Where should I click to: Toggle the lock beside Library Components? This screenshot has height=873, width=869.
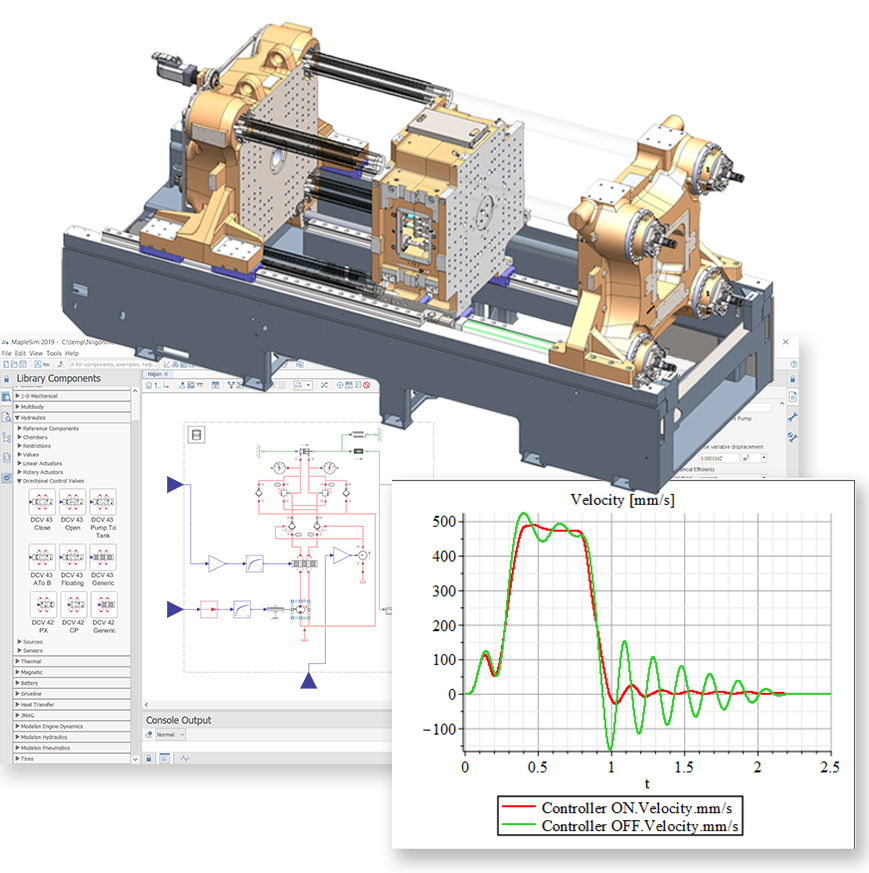click(6, 379)
